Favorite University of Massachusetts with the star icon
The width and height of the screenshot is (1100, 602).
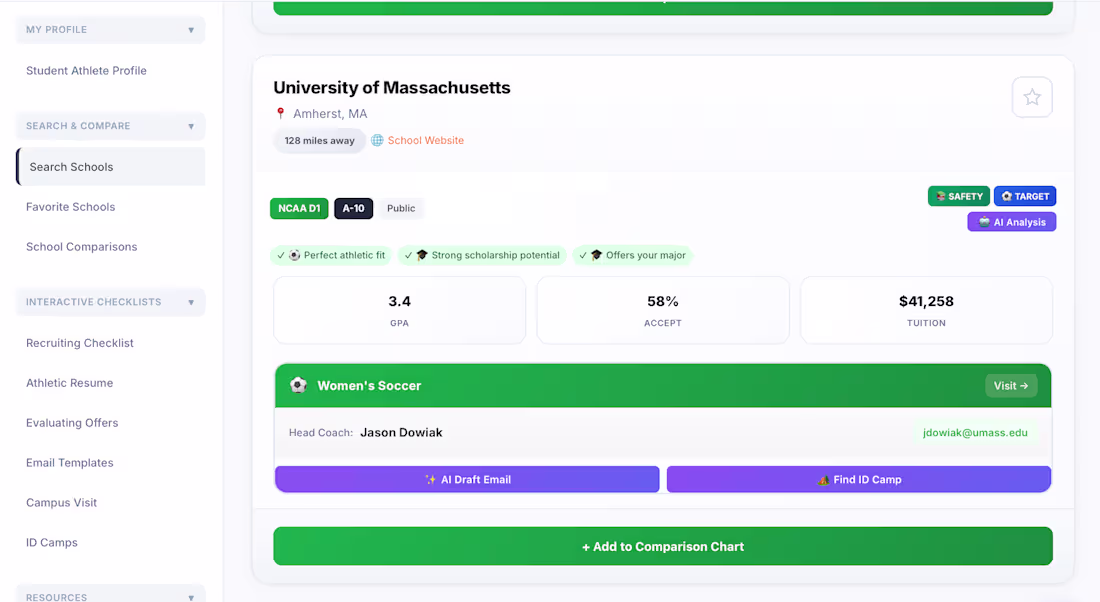click(x=1031, y=97)
